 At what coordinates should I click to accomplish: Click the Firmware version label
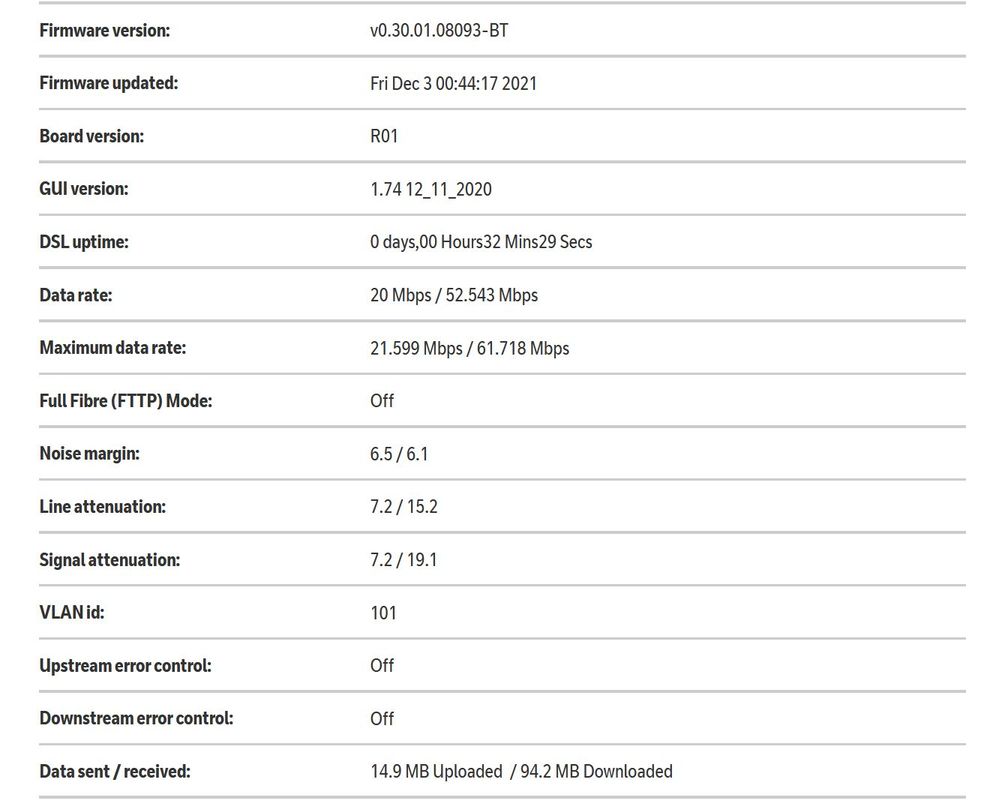pyautogui.click(x=104, y=30)
